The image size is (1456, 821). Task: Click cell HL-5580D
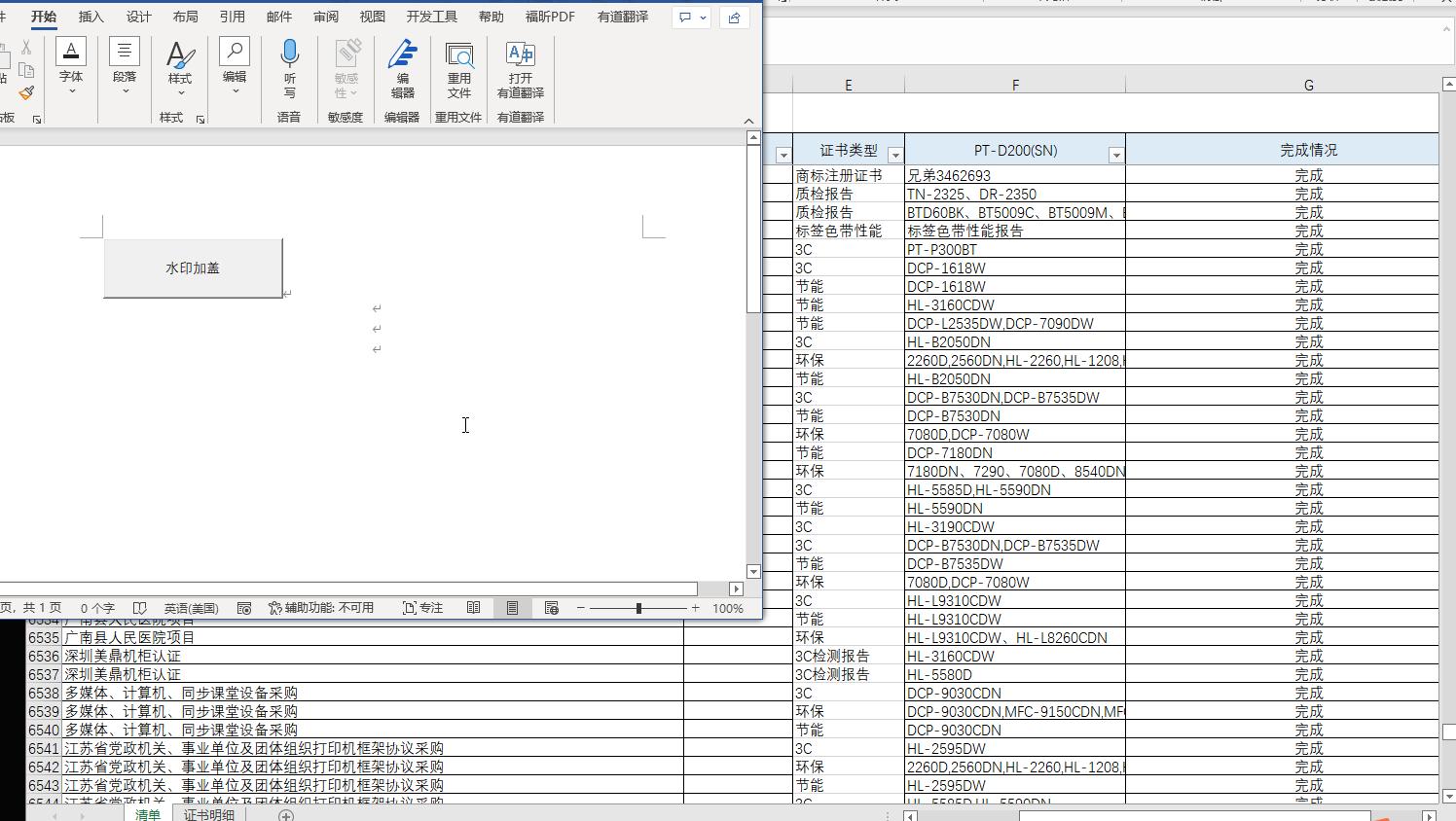click(1015, 675)
